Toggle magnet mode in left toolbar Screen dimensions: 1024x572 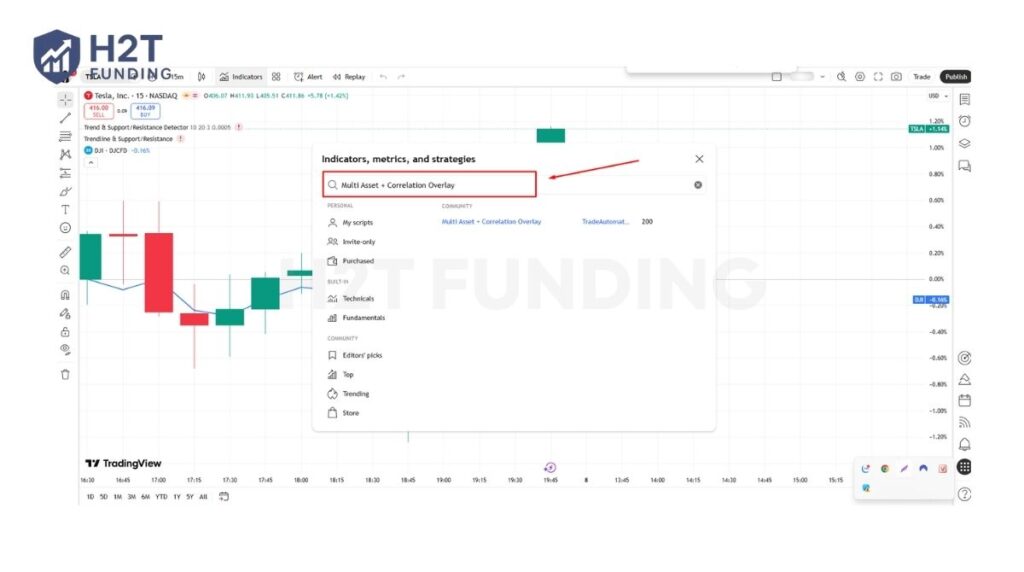click(65, 294)
